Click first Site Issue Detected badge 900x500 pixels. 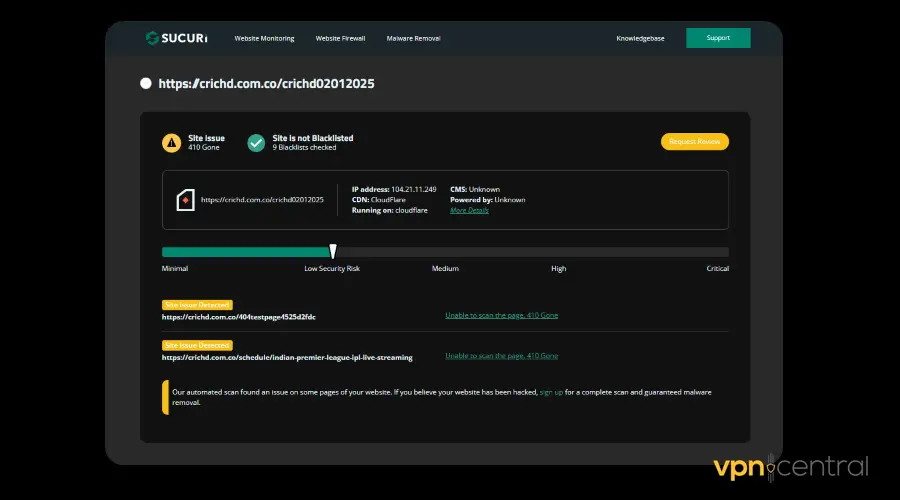pos(197,305)
